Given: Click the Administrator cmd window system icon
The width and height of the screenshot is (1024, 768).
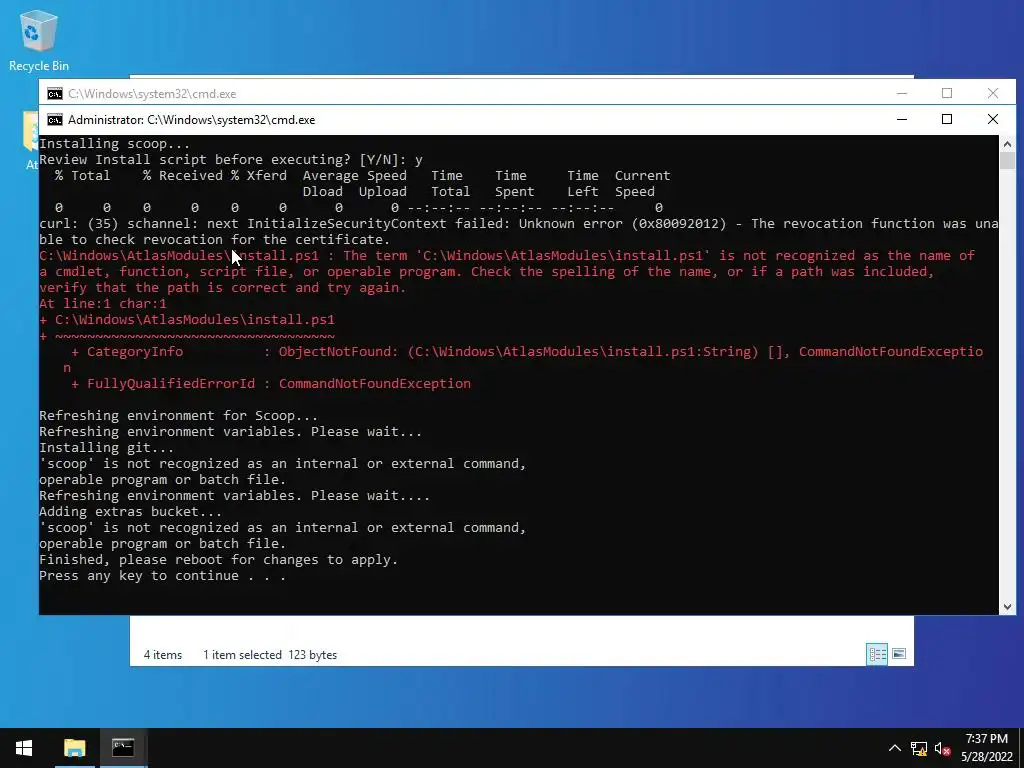Looking at the screenshot, I should pyautogui.click(x=55, y=120).
